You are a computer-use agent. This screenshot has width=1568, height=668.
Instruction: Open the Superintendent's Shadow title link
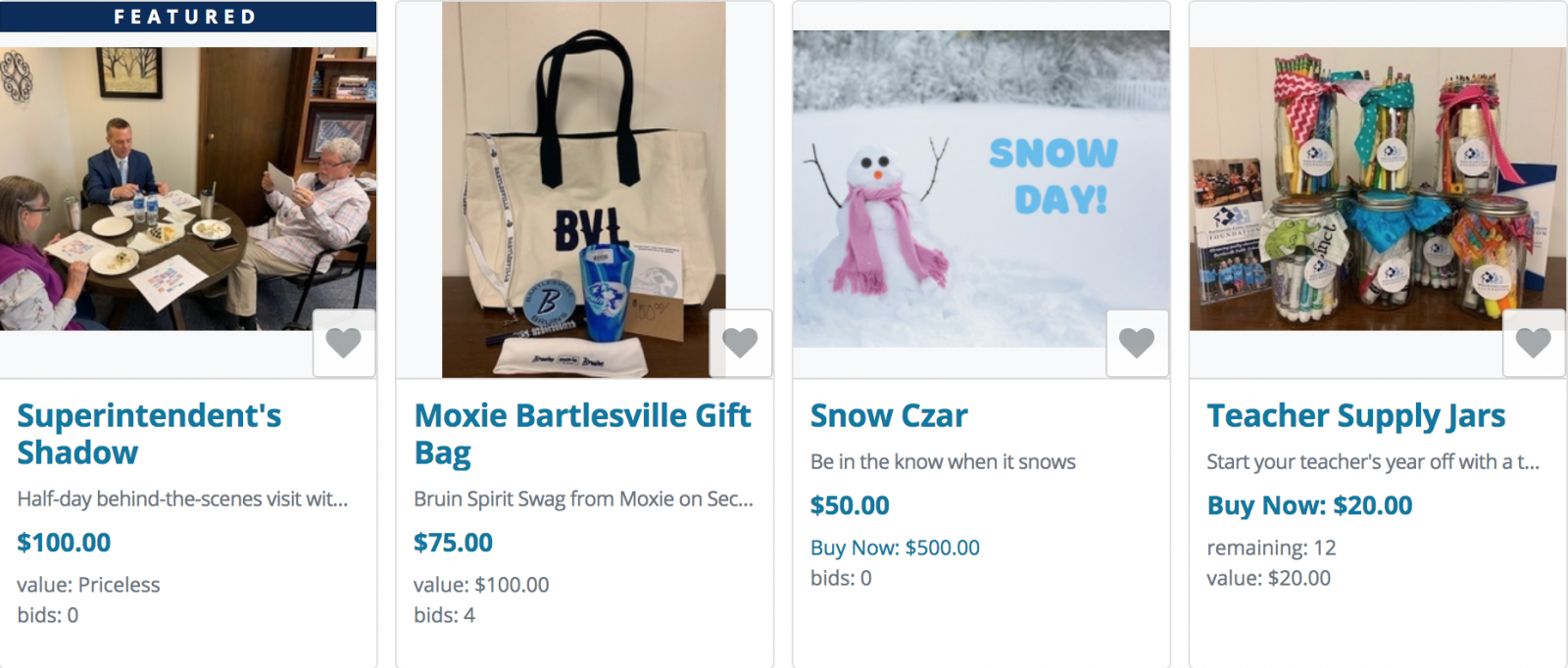coord(149,434)
